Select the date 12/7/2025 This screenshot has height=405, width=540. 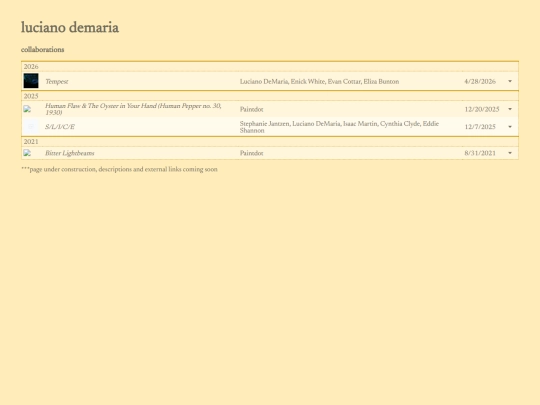pos(480,127)
